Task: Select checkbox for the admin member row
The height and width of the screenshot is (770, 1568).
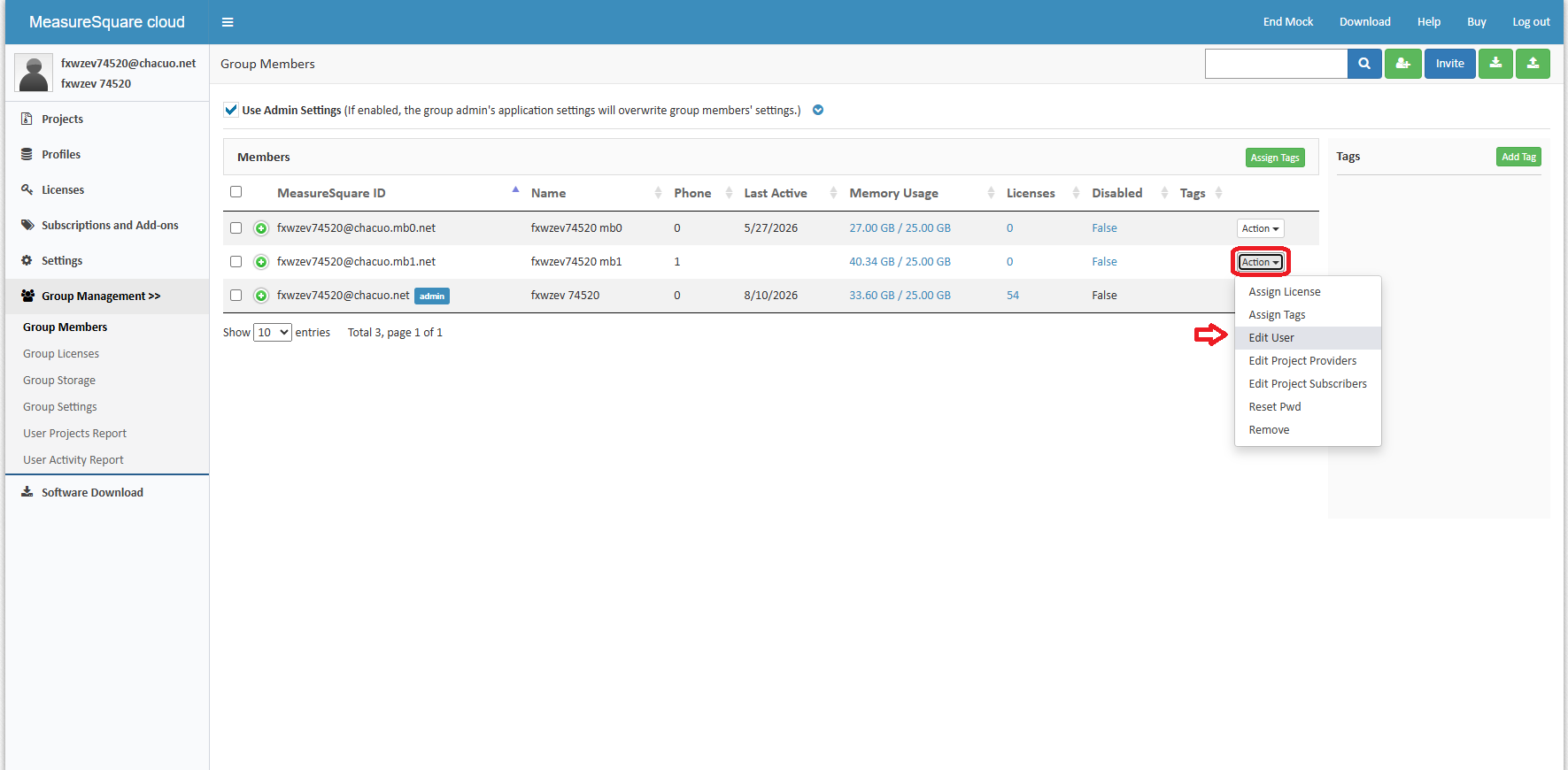Action: click(x=236, y=295)
